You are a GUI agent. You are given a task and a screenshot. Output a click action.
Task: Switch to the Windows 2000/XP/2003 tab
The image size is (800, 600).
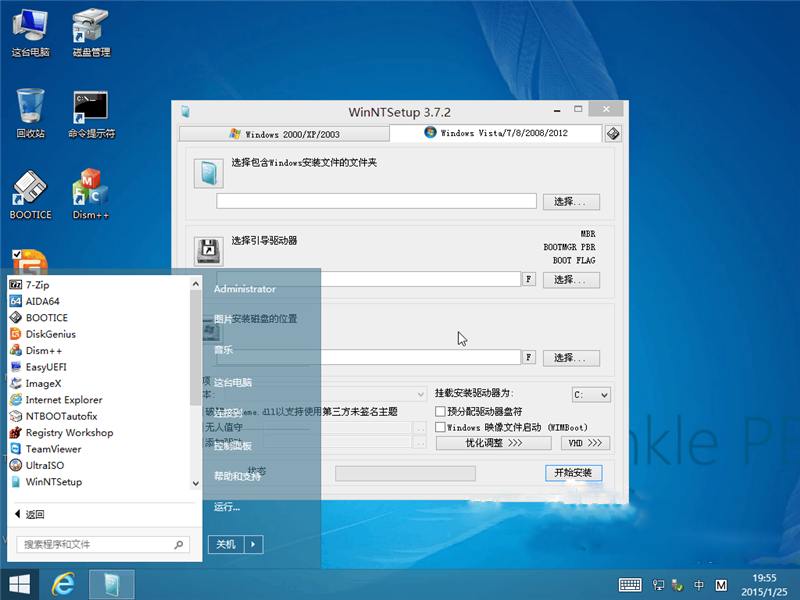tap(284, 134)
